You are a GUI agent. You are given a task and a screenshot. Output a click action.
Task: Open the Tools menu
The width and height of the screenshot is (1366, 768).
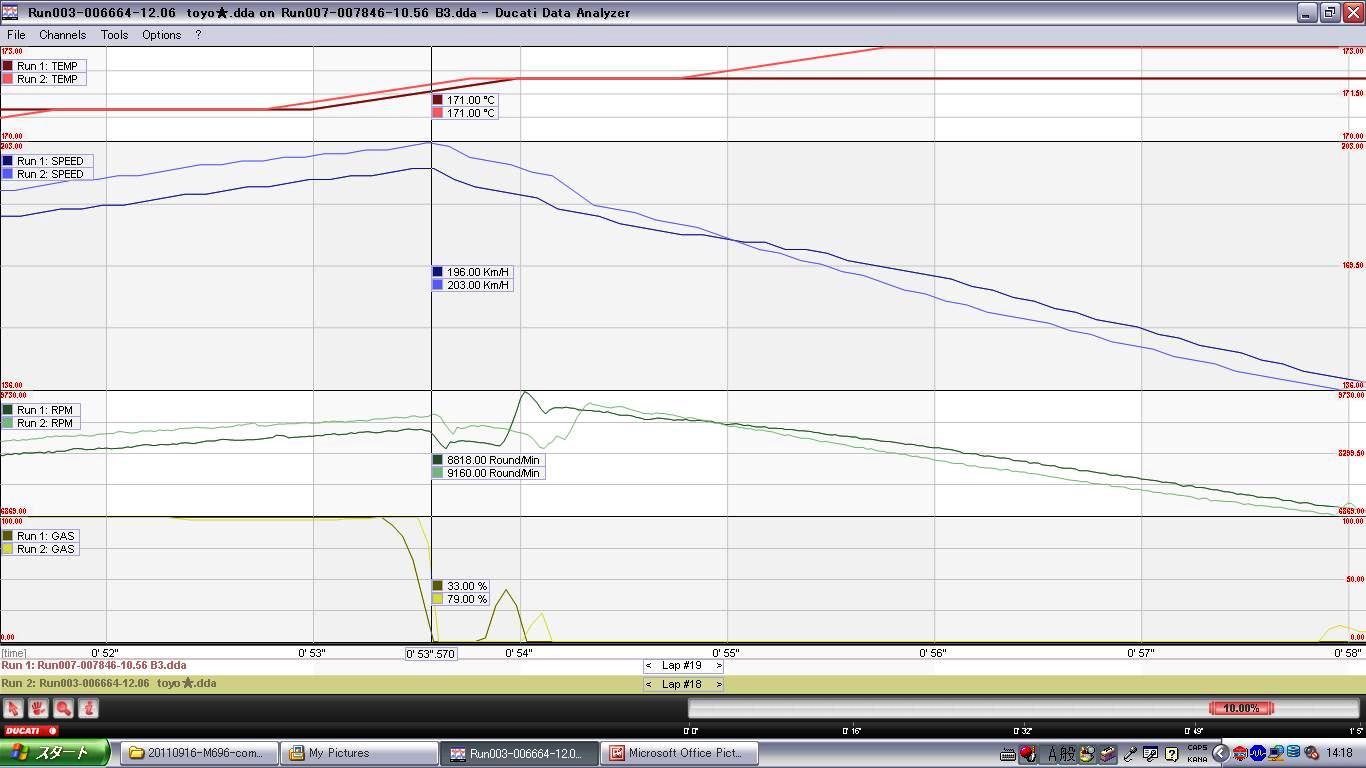[x=114, y=34]
